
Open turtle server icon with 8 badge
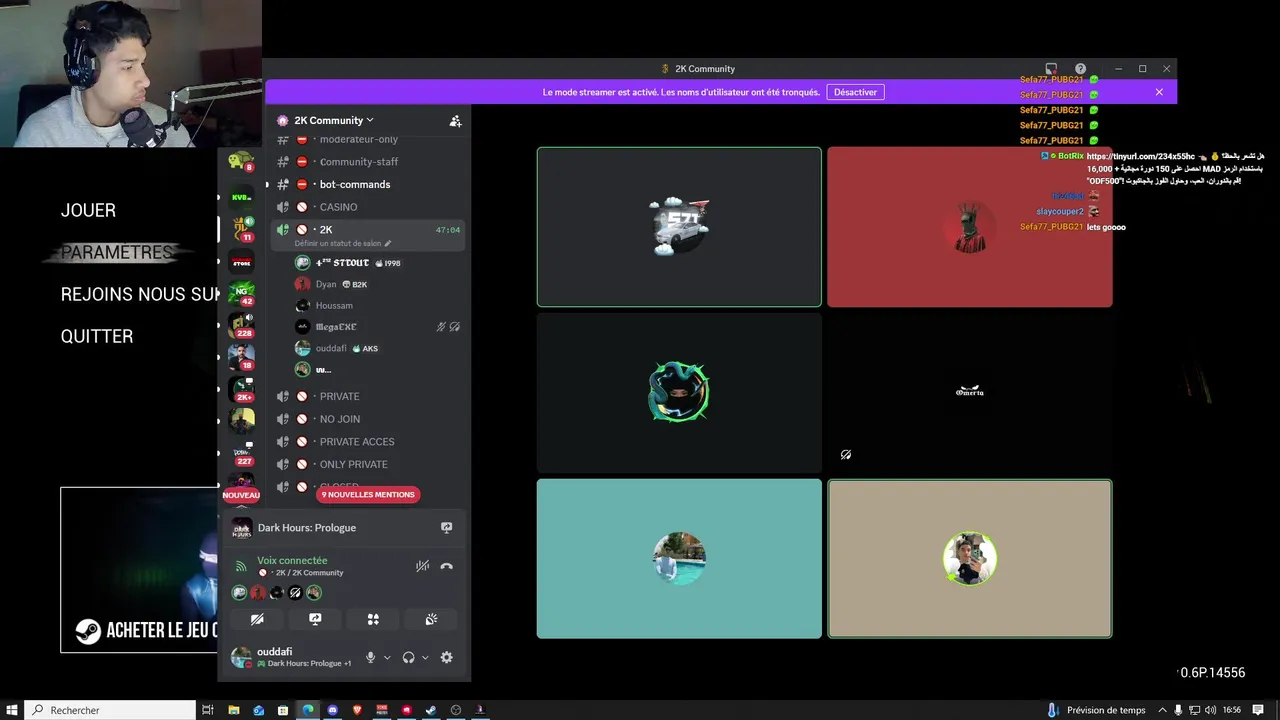pos(240,160)
